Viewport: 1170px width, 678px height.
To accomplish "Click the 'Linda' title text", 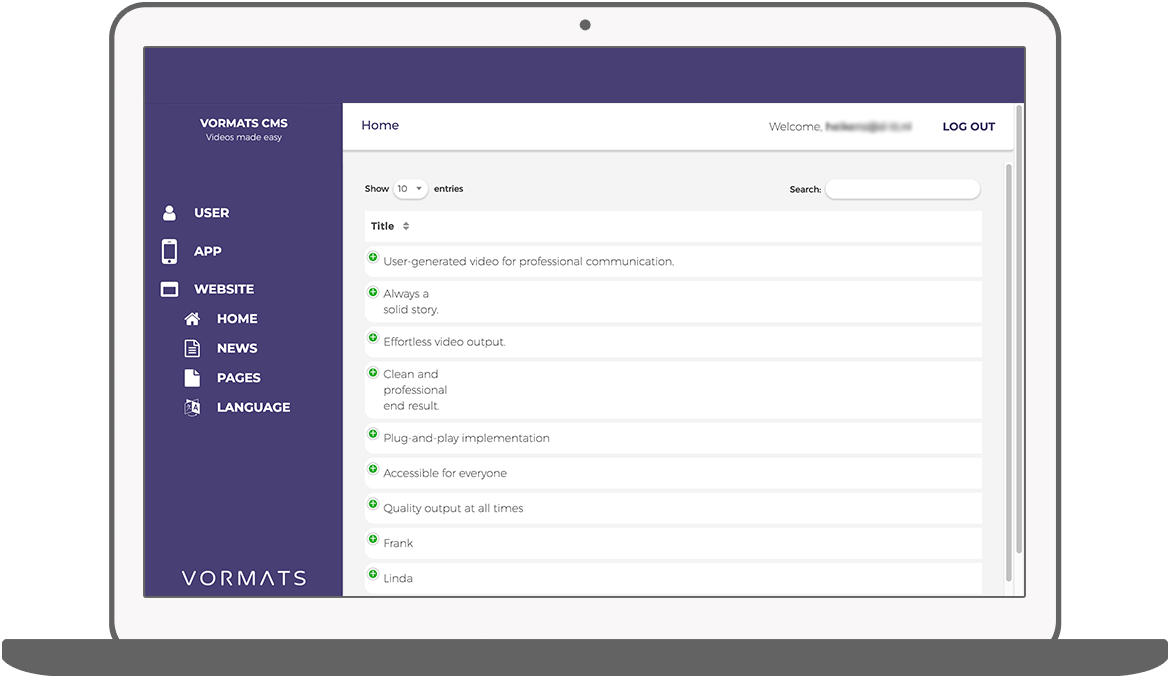I will [398, 578].
